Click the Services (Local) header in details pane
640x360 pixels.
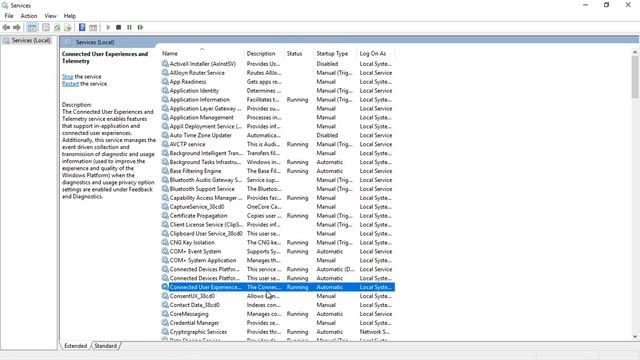95,42
